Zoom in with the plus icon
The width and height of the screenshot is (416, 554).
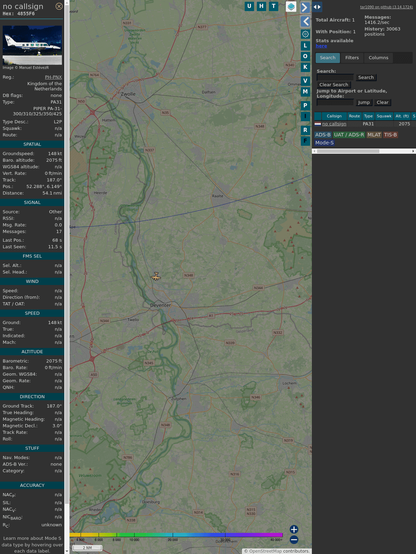294,529
